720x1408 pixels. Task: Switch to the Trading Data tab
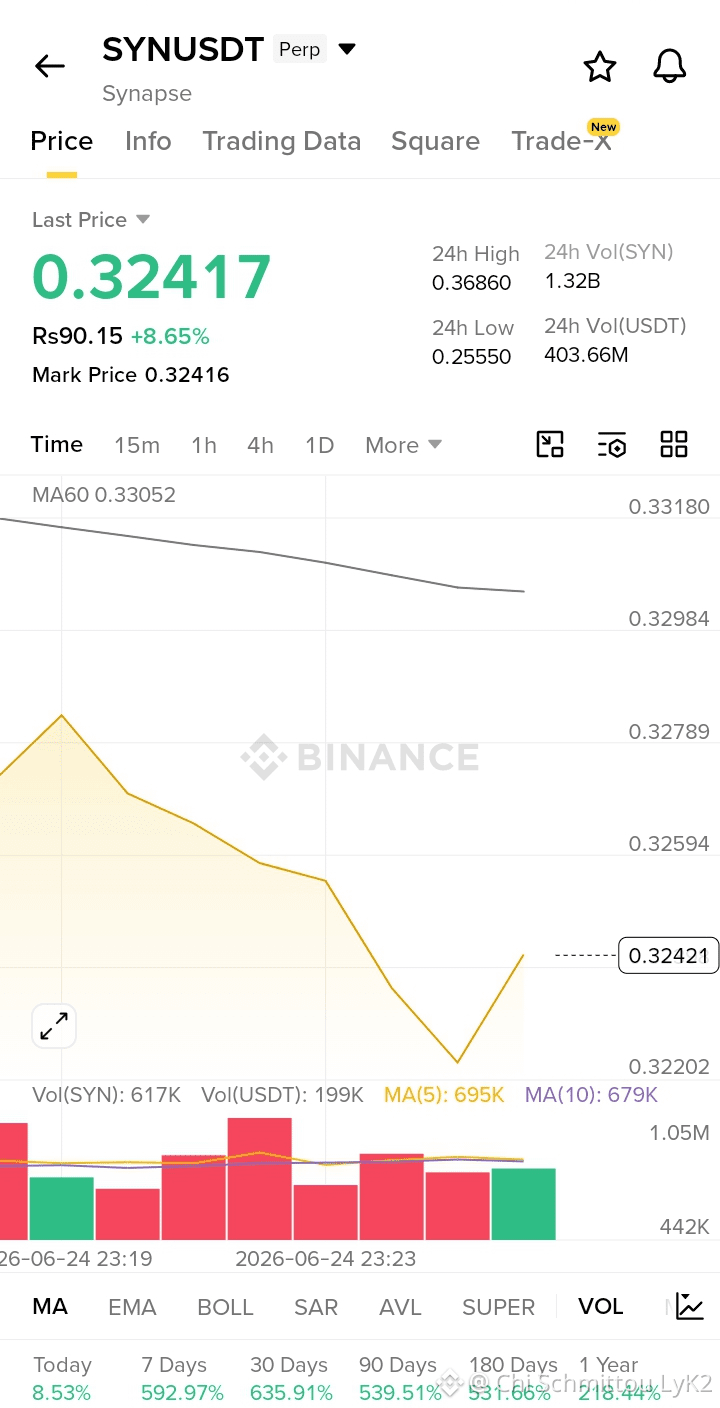282,141
